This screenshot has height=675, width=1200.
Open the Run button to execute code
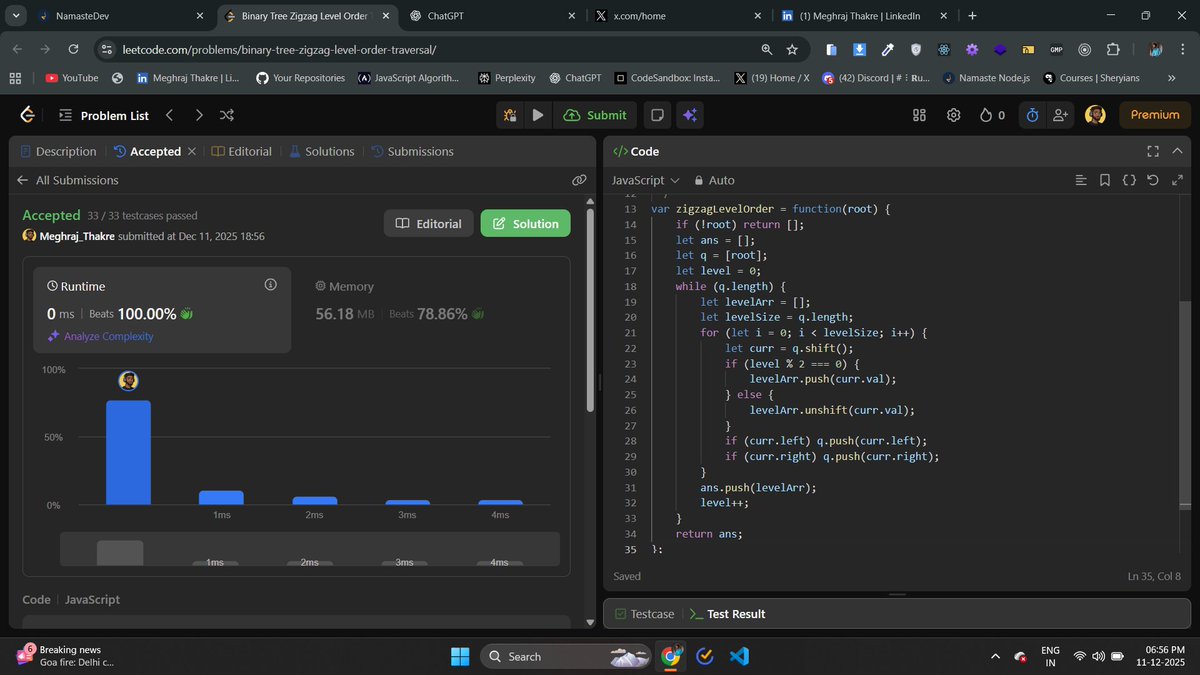[x=538, y=115]
